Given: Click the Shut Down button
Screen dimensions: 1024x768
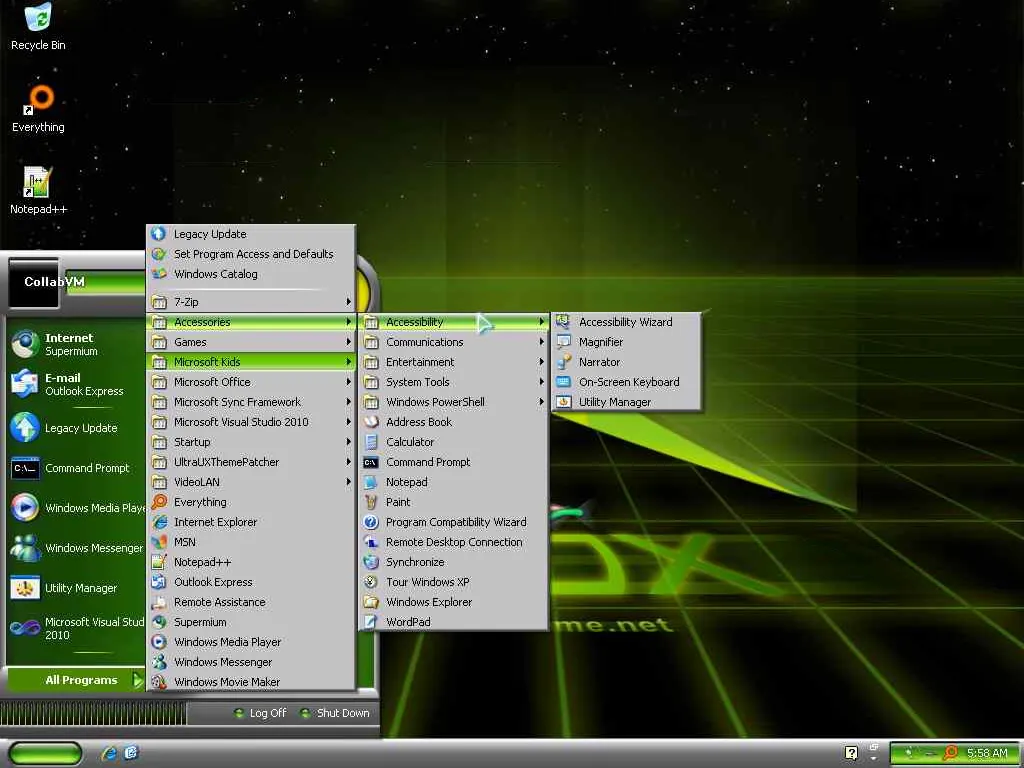Looking at the screenshot, I should tap(334, 713).
